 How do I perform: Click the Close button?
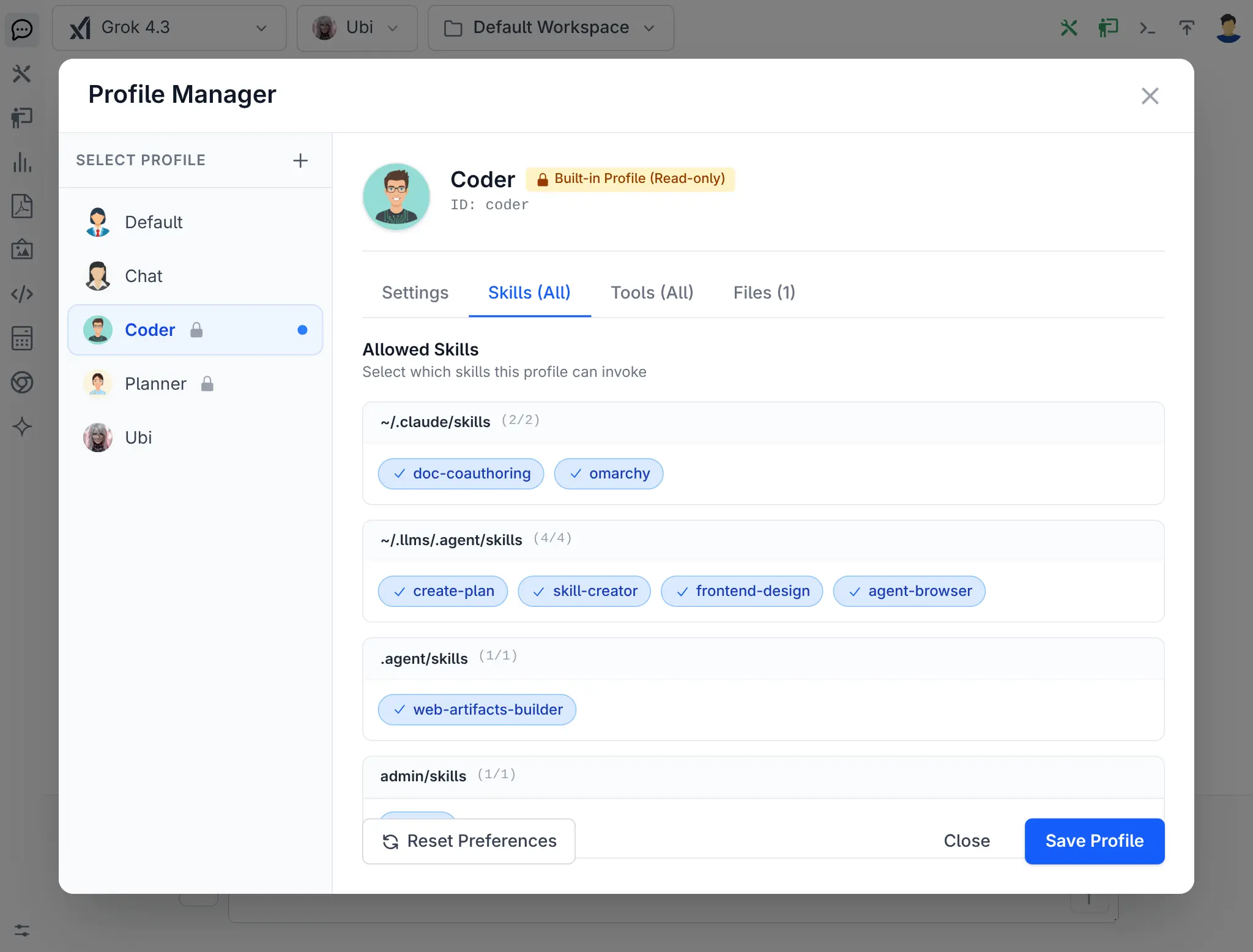967,841
